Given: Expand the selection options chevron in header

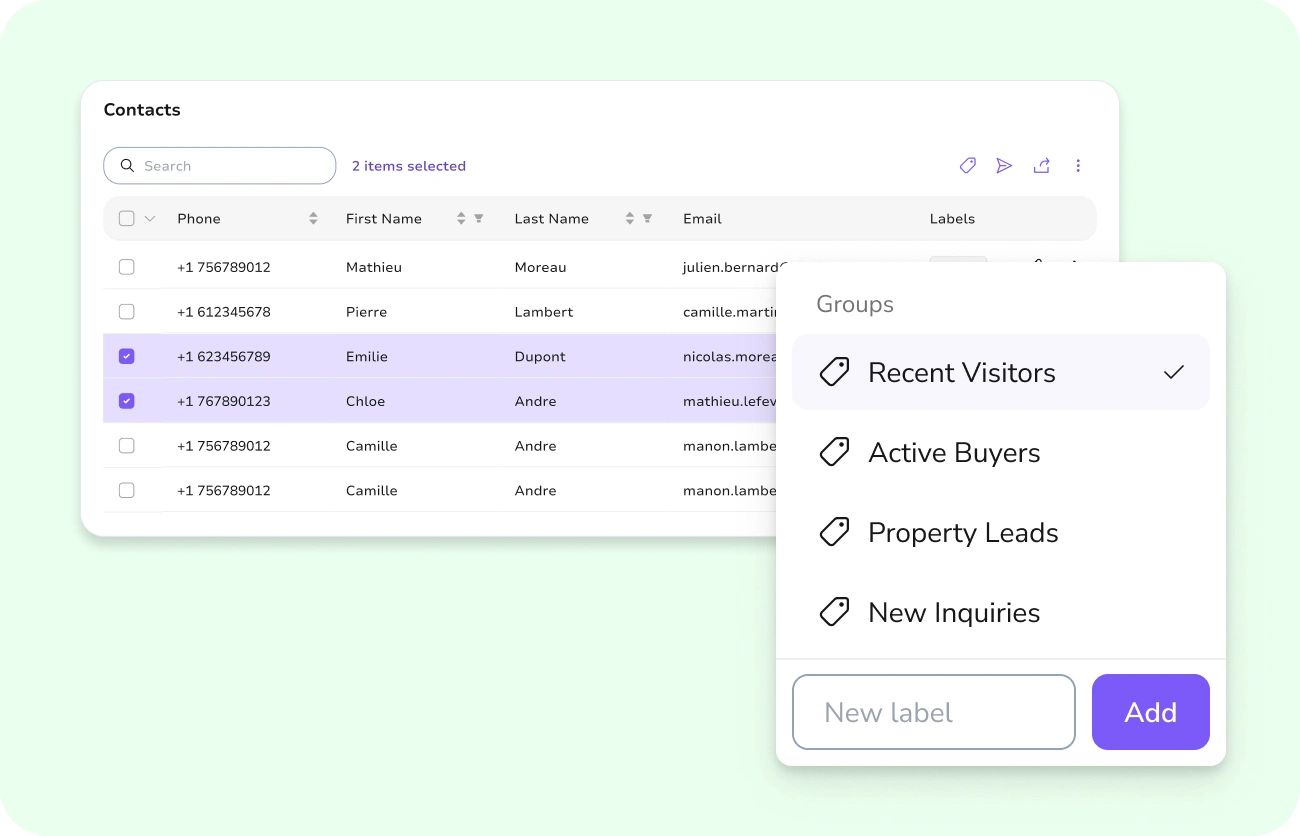Looking at the screenshot, I should (x=150, y=219).
